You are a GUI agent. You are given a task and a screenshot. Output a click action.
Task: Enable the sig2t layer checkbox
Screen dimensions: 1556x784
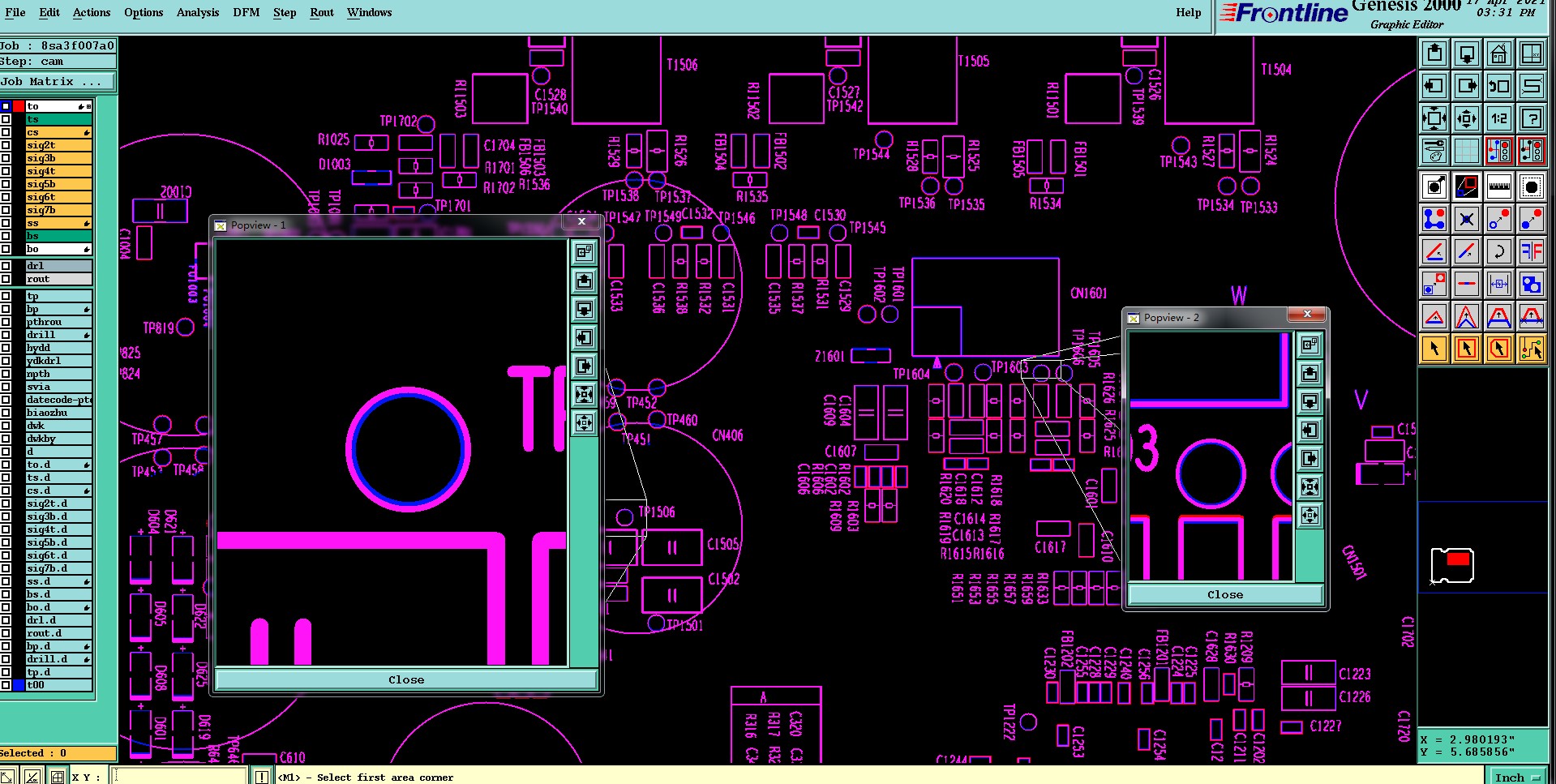coord(6,145)
